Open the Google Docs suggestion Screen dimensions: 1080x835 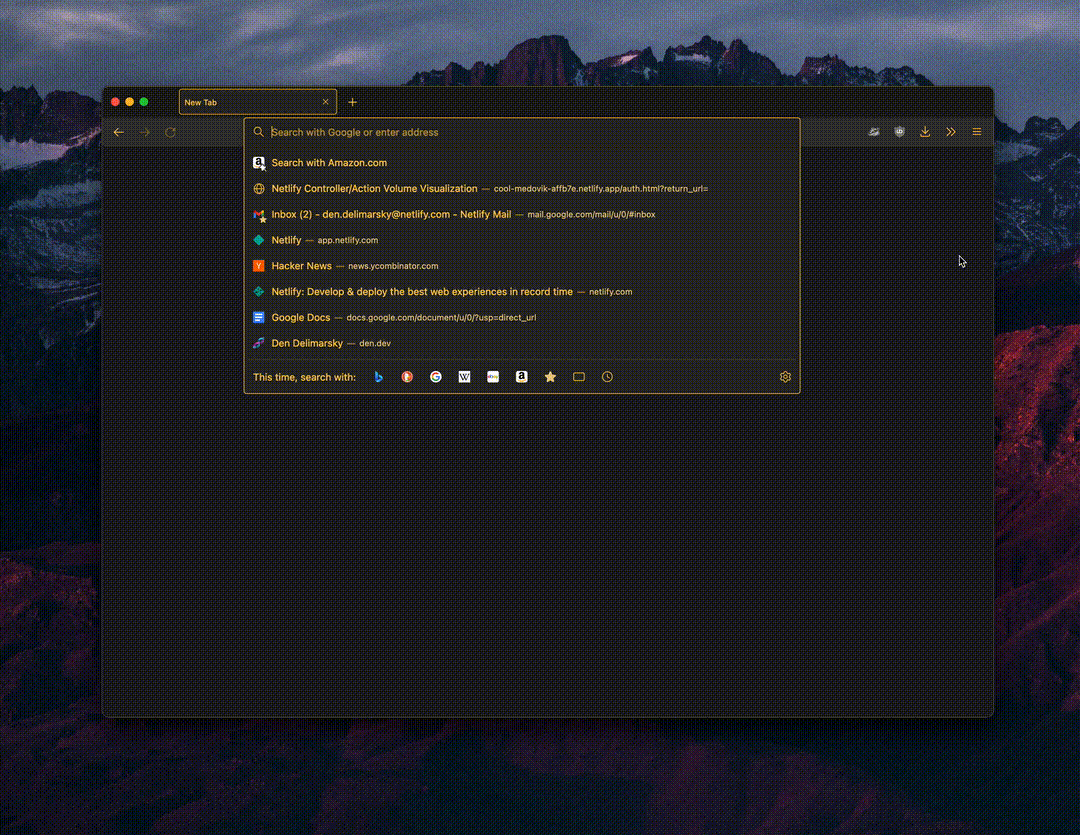tap(521, 318)
